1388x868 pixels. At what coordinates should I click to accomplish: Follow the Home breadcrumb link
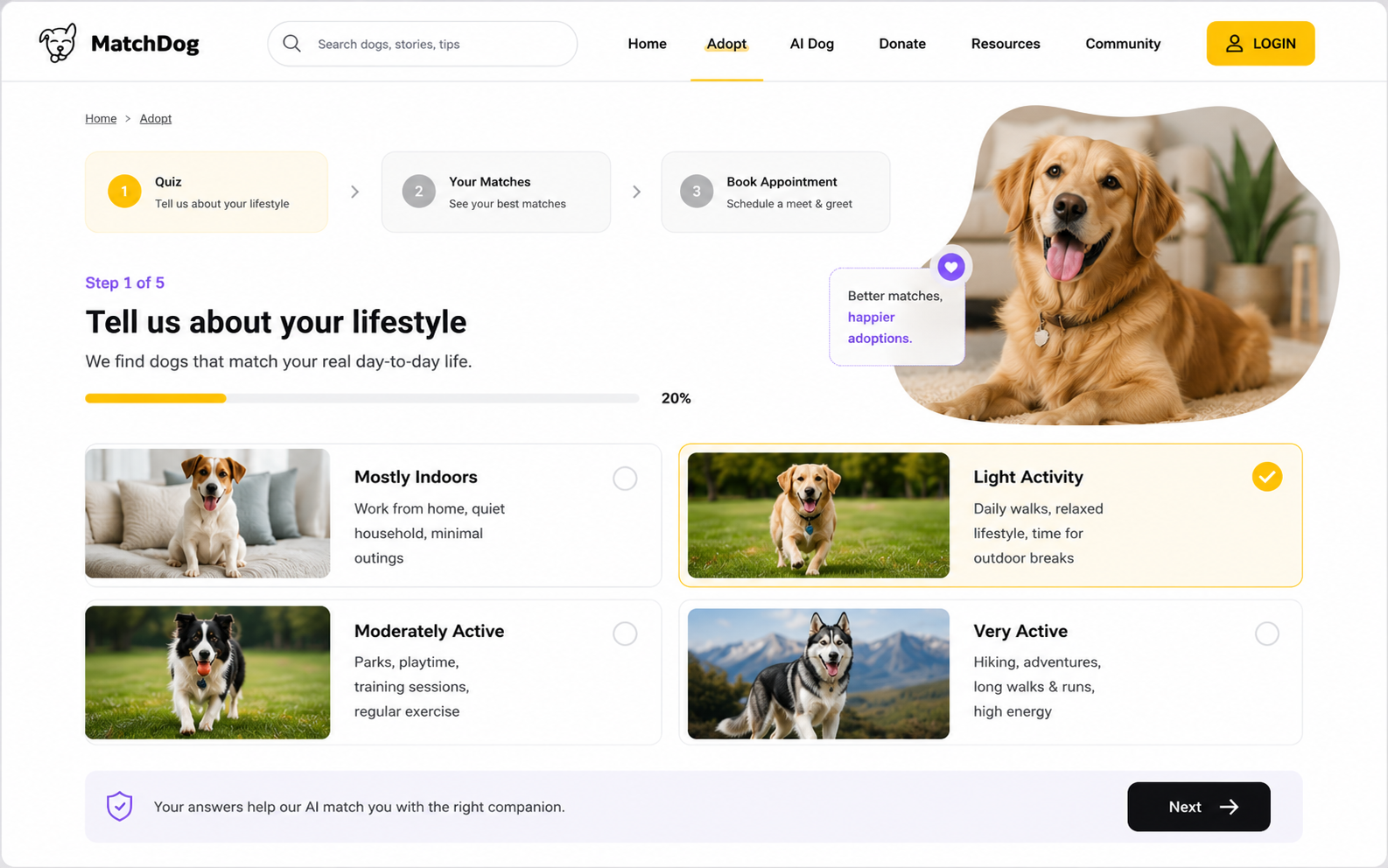coord(101,118)
